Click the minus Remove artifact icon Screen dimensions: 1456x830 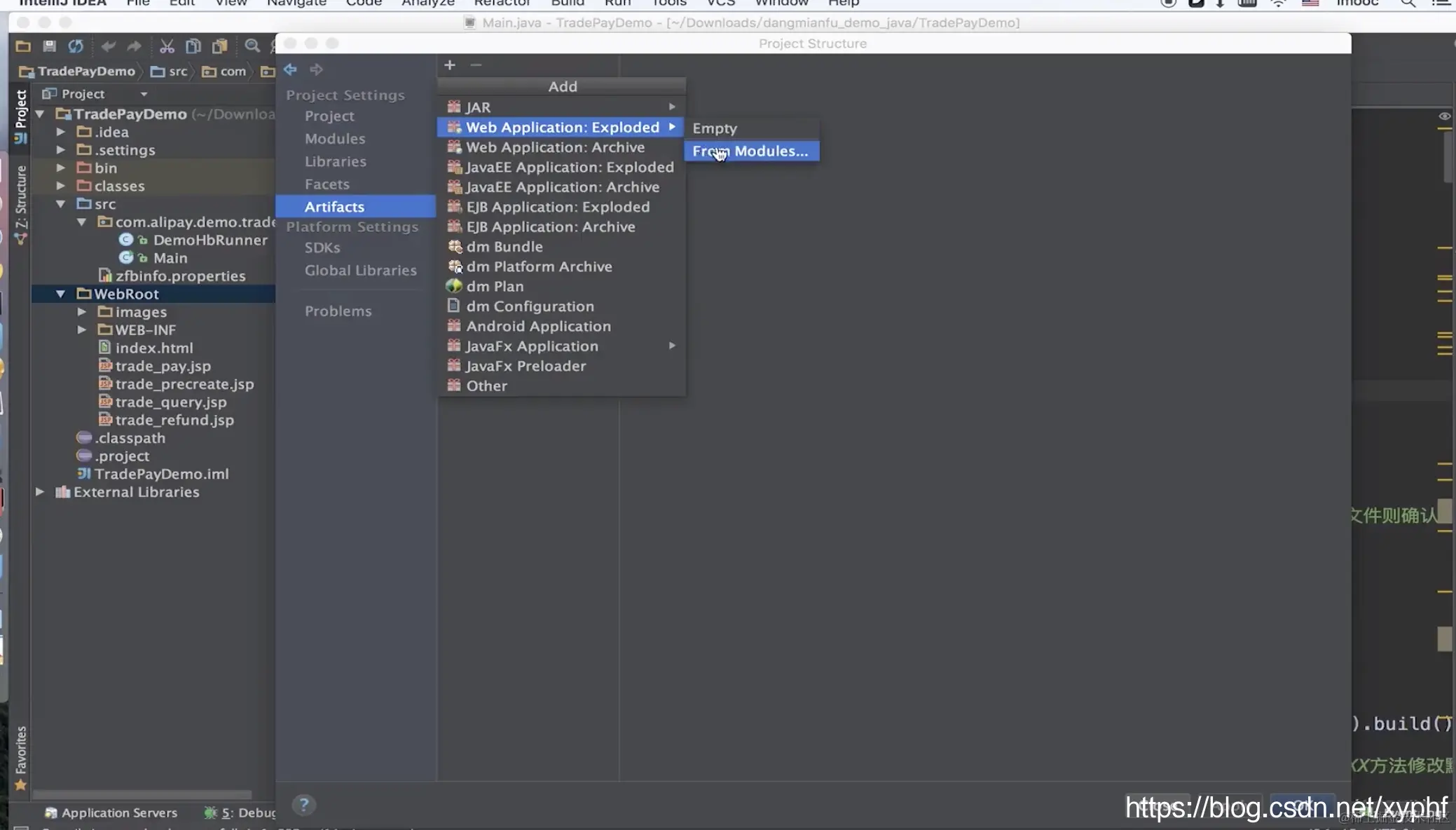point(476,65)
